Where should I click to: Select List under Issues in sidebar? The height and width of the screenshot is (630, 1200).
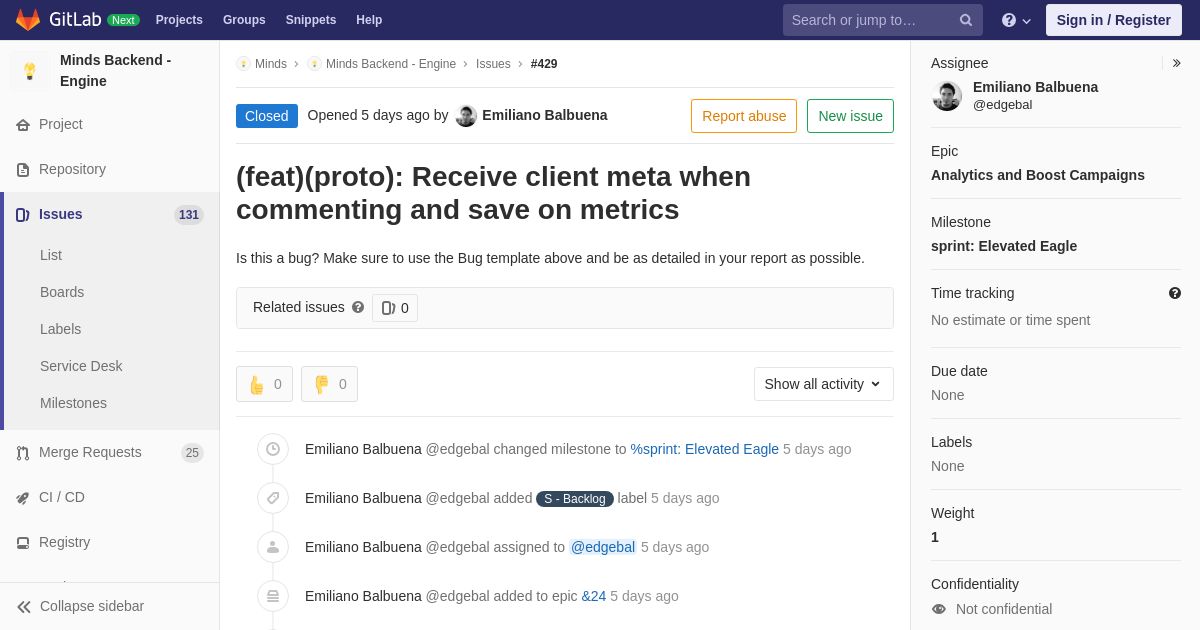(51, 255)
